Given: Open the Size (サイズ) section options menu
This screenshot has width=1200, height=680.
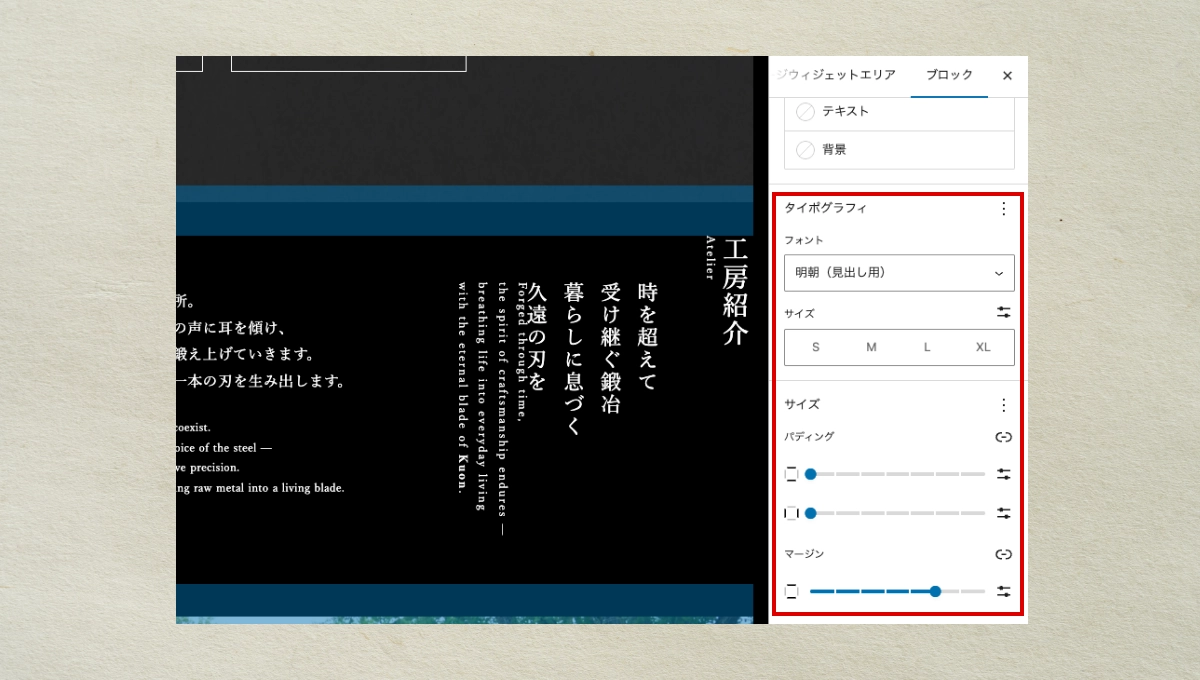Looking at the screenshot, I should (x=1003, y=405).
